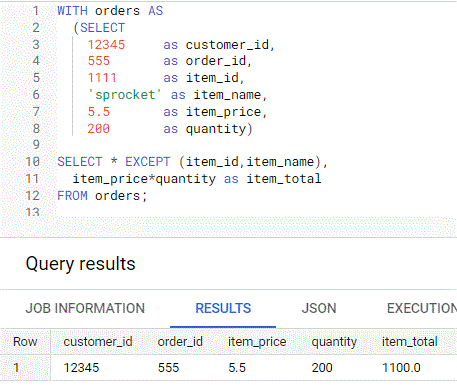Click value 200 in editor line 8
Viewport: 457px width, 390px height.
(x=99, y=129)
